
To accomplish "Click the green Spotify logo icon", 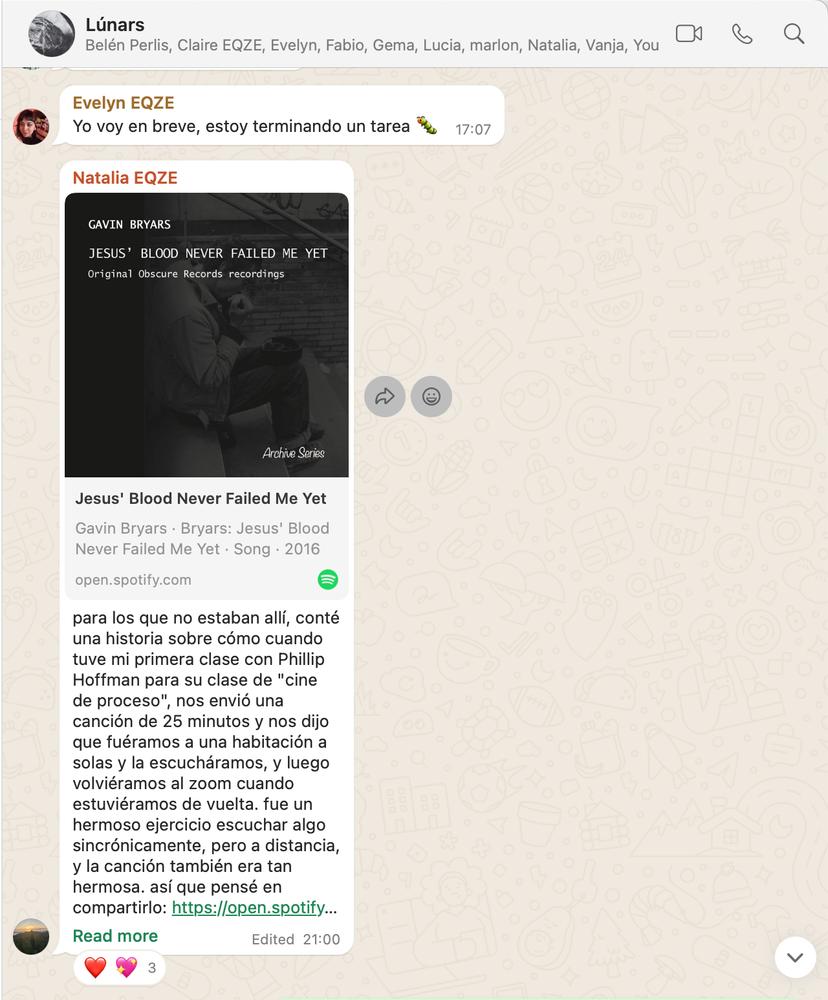I will 328,579.
